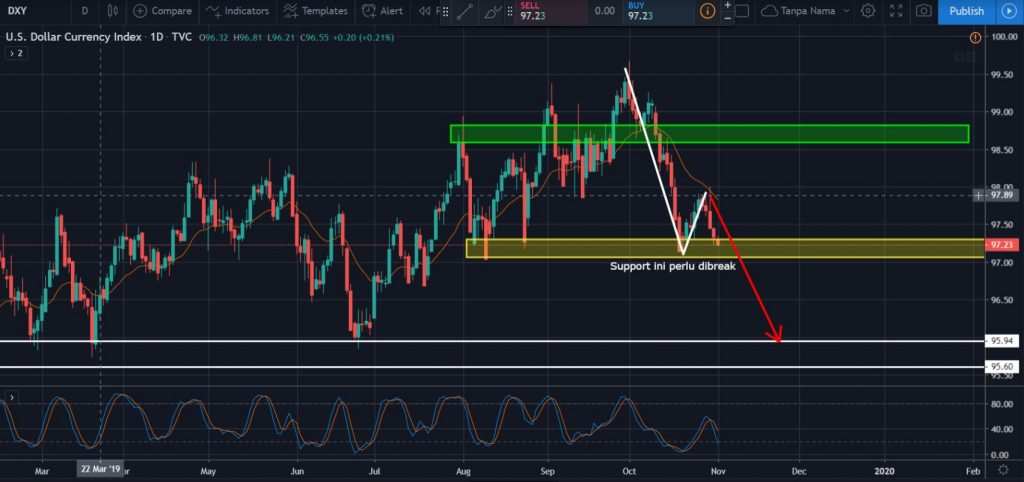Open the chart layout selector square
Screen dimensions: 1024x482
click(x=742, y=11)
